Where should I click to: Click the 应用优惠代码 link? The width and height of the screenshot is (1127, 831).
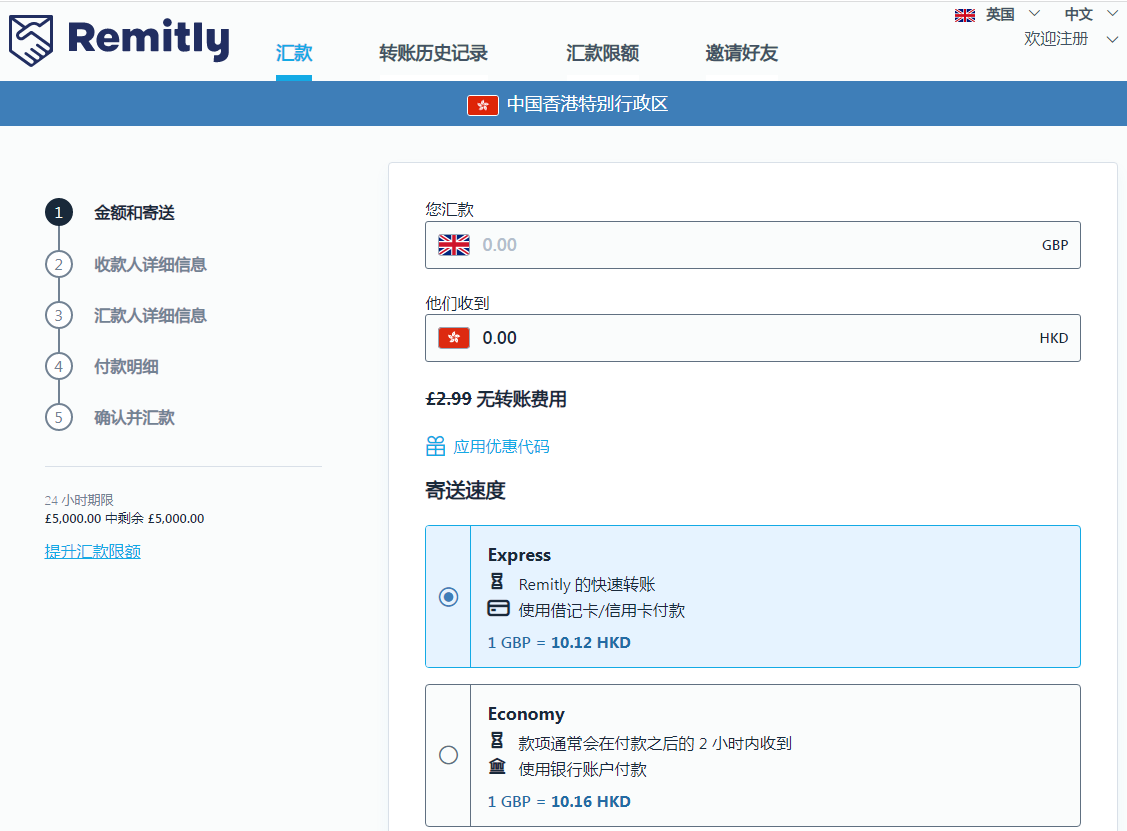coord(501,447)
